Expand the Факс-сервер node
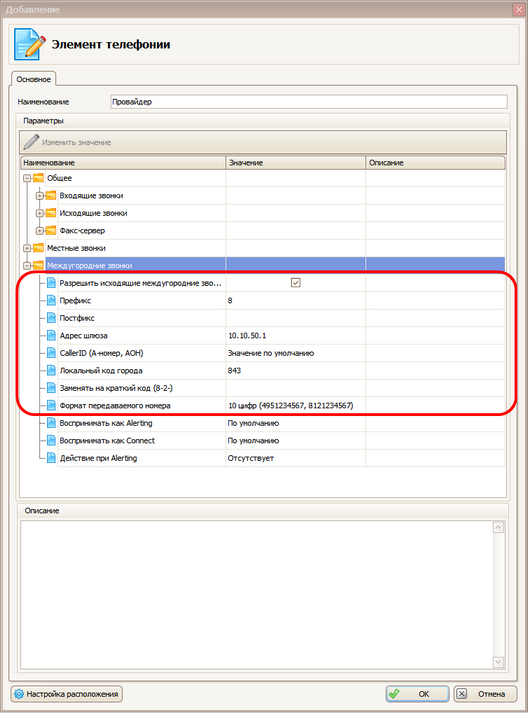 point(40,231)
